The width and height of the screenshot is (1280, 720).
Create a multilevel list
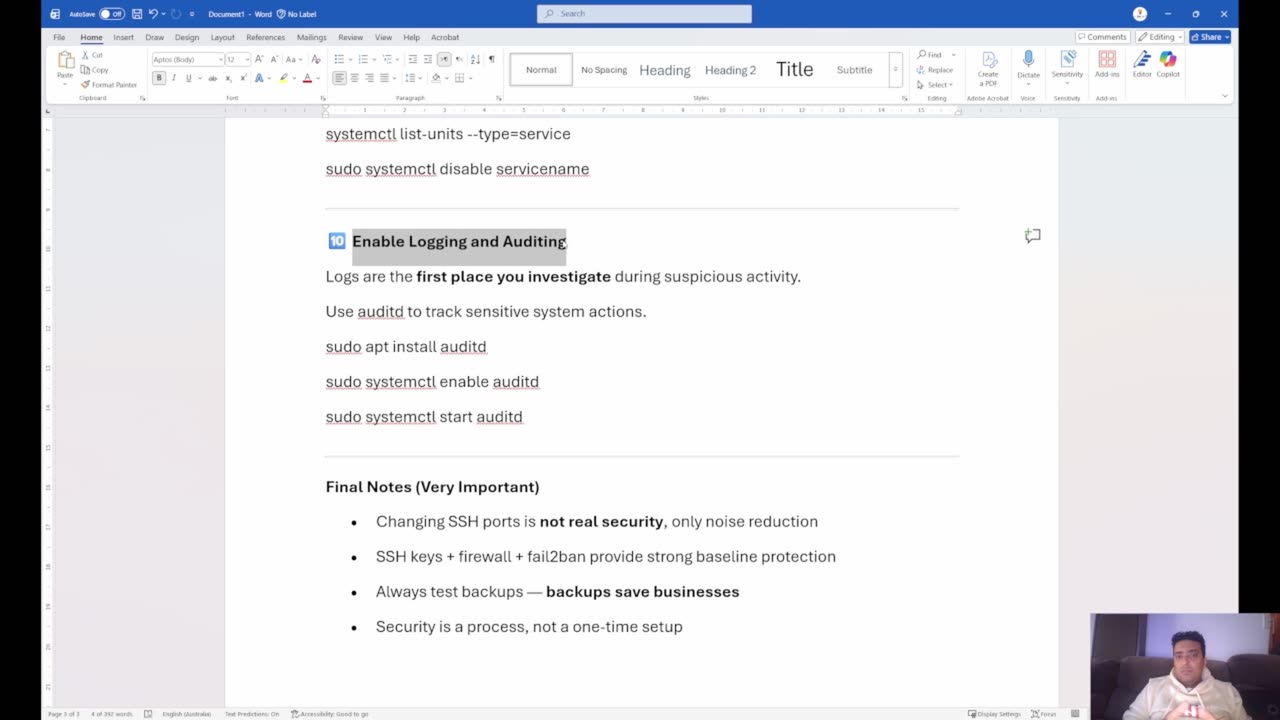click(388, 59)
